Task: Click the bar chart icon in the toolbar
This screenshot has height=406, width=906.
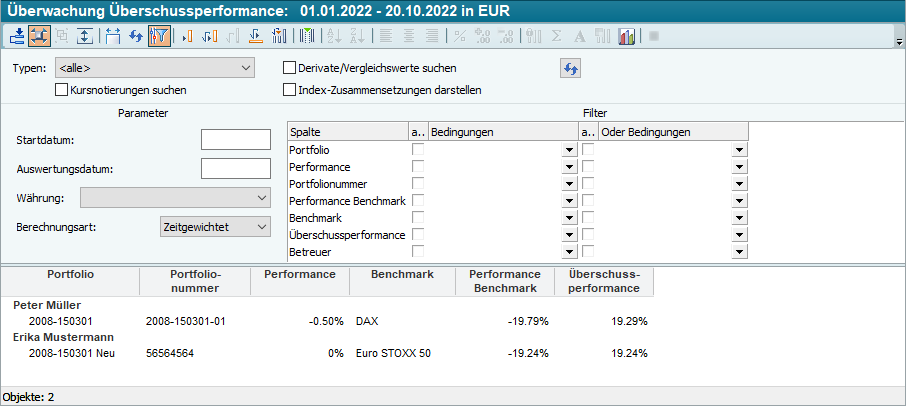Action: [627, 36]
